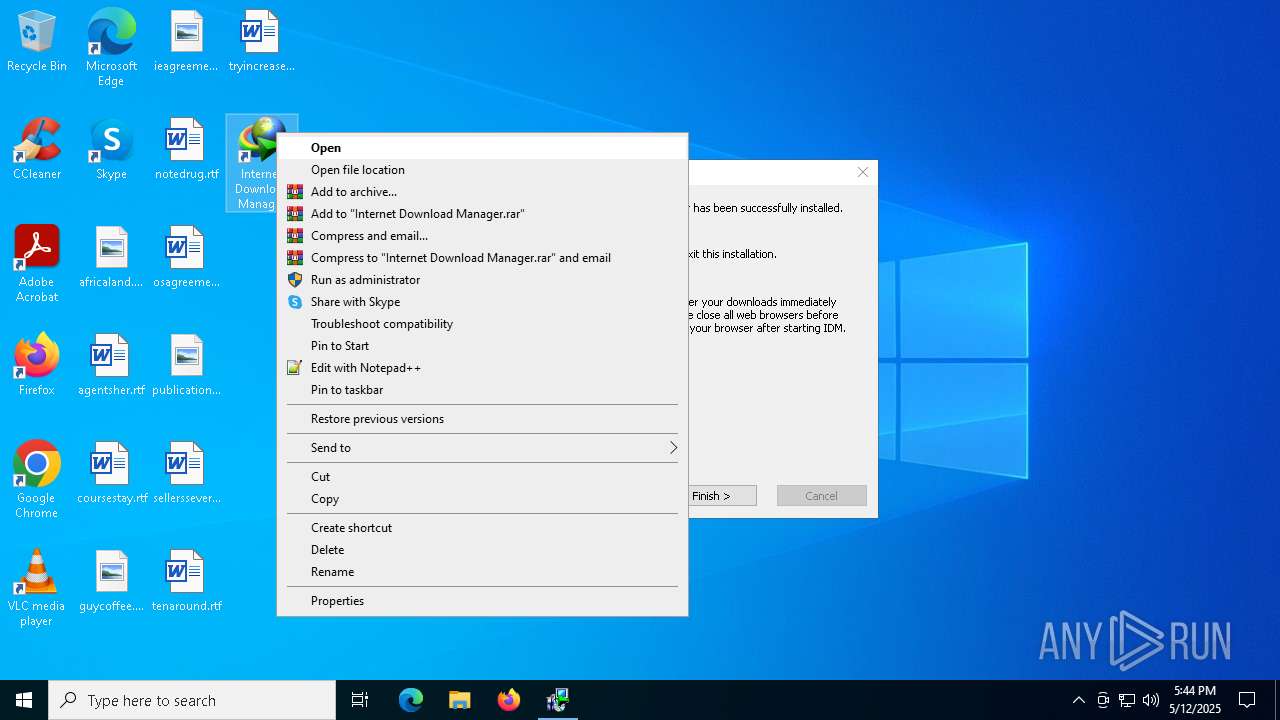The height and width of the screenshot is (720, 1280).
Task: Switch to IDM installer taskbar icon
Action: (558, 700)
